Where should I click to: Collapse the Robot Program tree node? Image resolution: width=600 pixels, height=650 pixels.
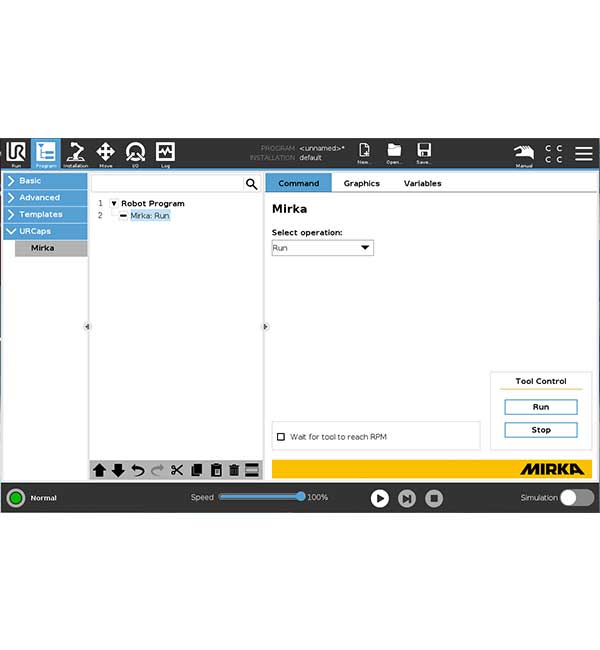click(114, 204)
